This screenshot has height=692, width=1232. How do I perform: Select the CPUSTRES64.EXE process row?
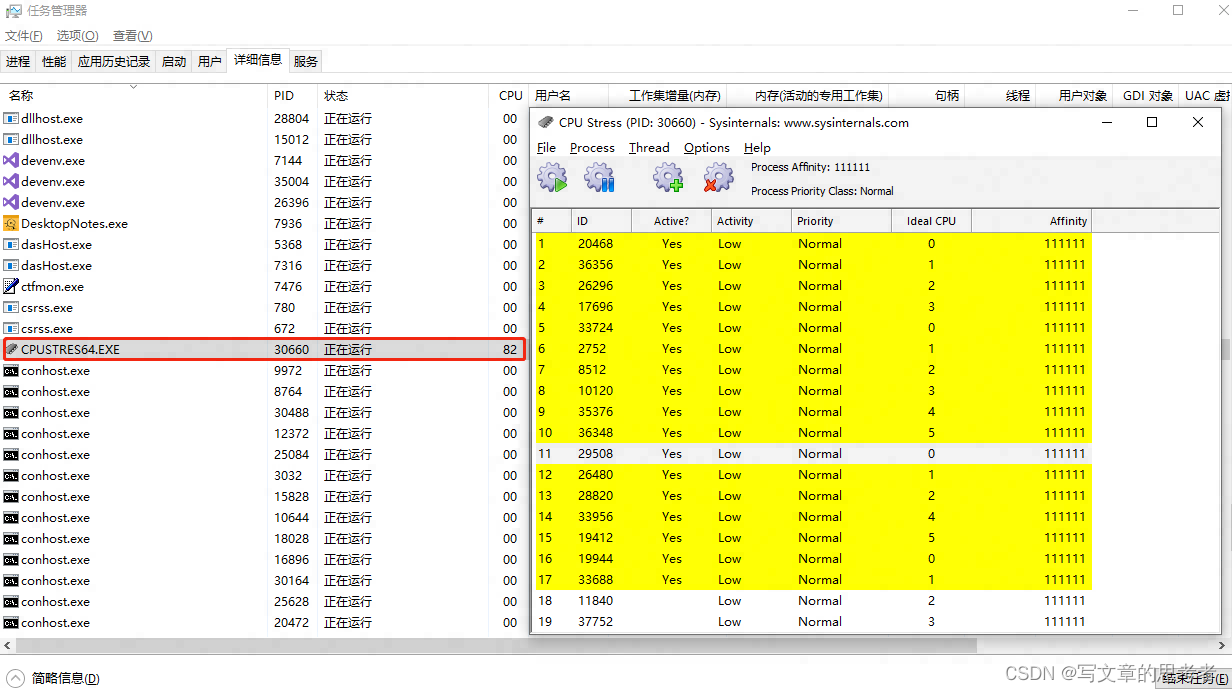(x=265, y=349)
